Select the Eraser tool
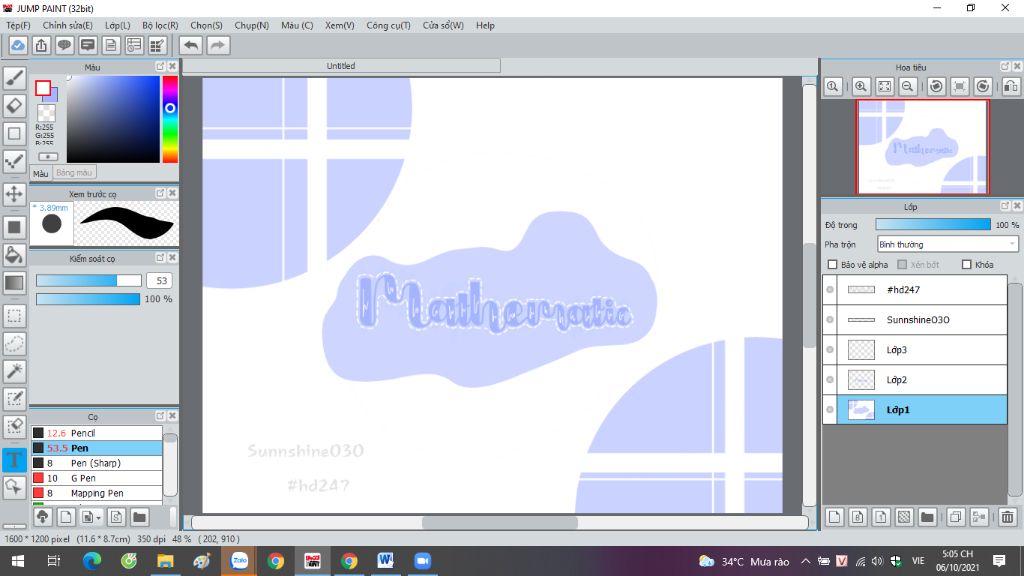1024x576 pixels. point(14,106)
